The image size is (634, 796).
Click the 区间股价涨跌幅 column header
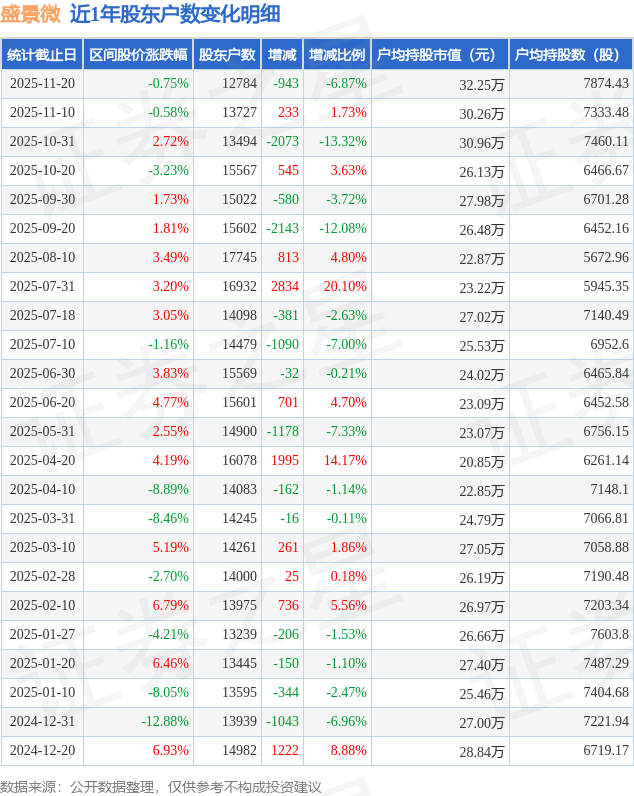(137, 55)
